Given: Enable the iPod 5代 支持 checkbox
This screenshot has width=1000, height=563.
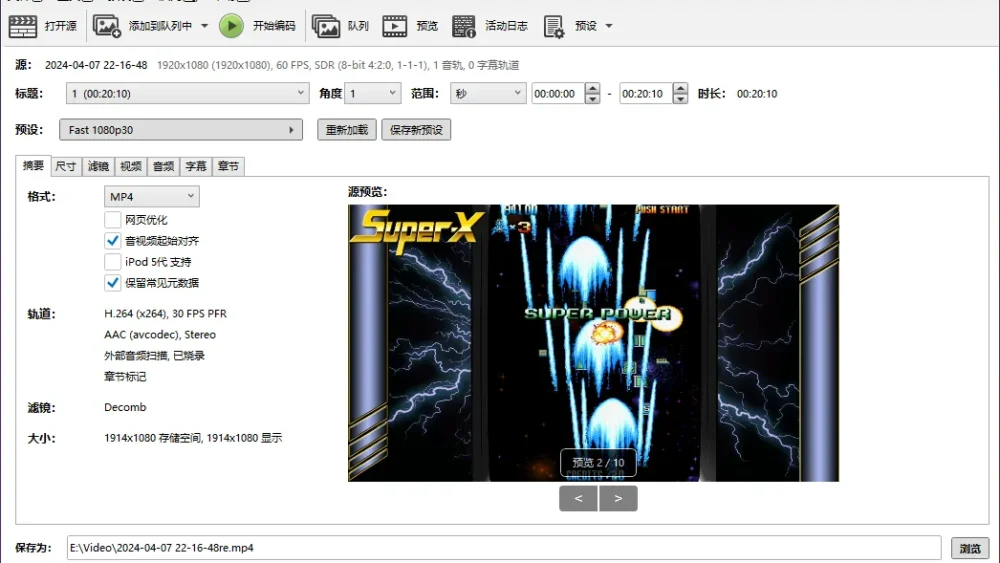Looking at the screenshot, I should pos(112,262).
